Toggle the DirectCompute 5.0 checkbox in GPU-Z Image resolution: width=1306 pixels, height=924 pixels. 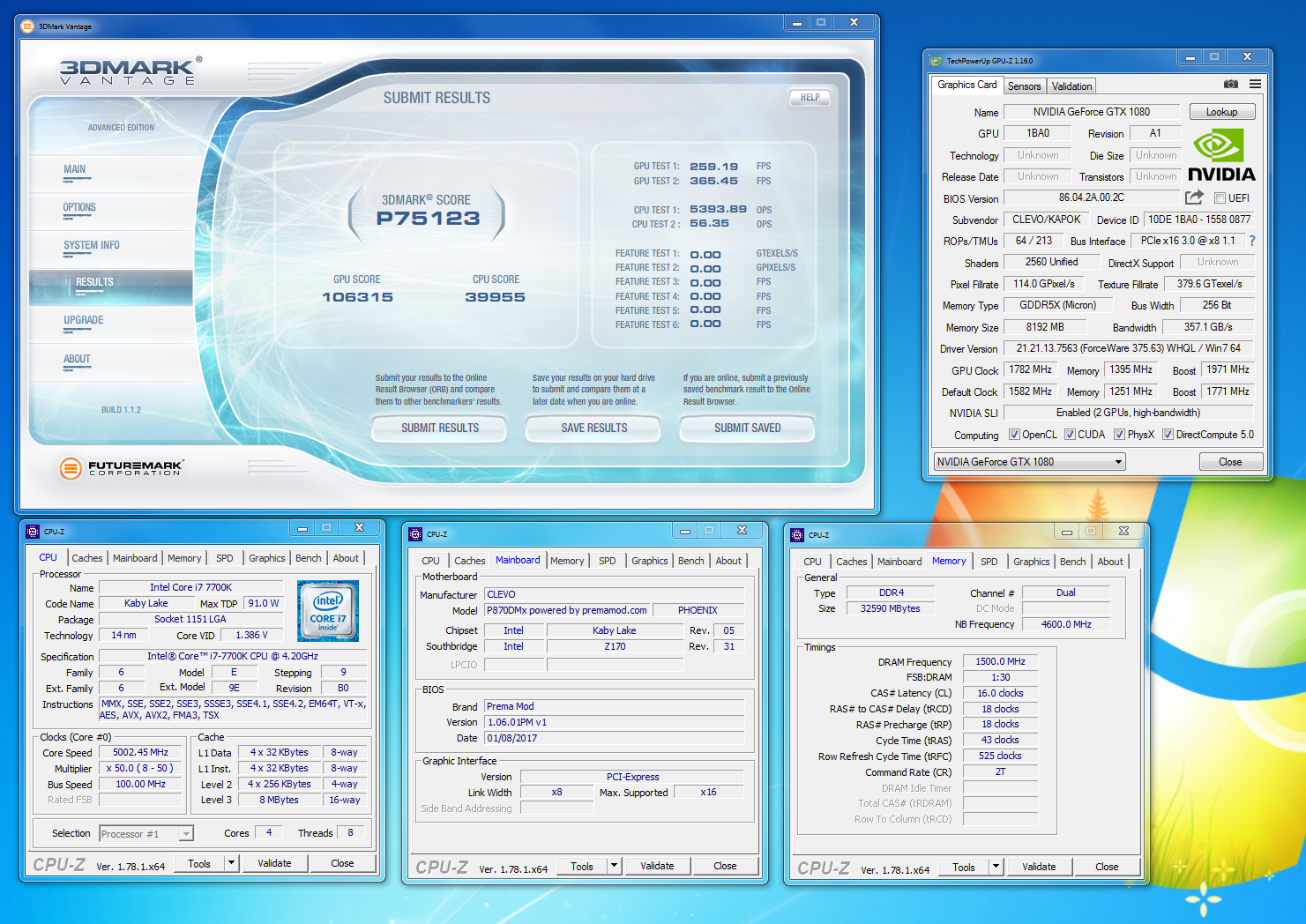point(1168,435)
